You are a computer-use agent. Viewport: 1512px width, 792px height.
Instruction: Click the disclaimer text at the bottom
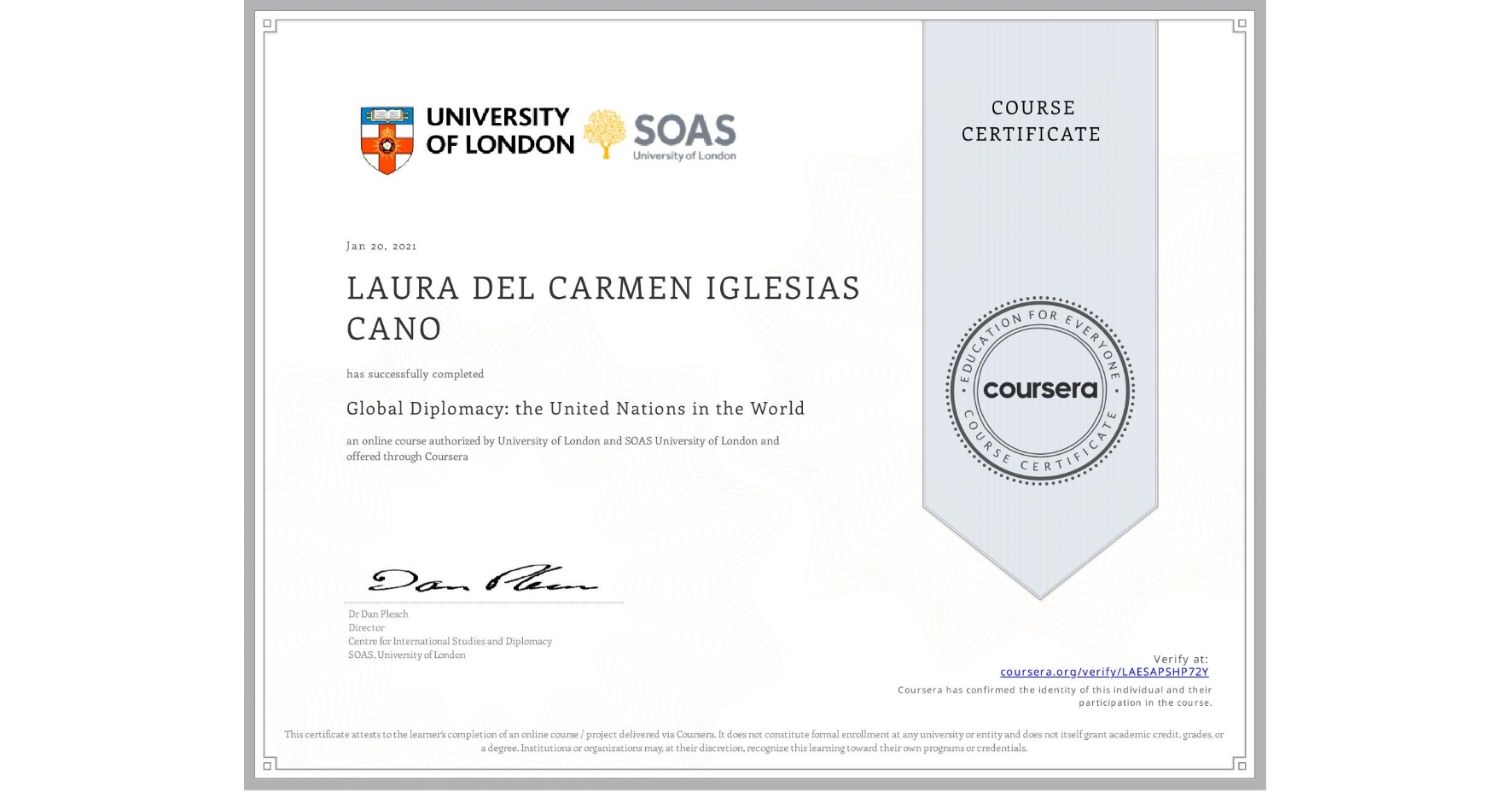pos(753,739)
